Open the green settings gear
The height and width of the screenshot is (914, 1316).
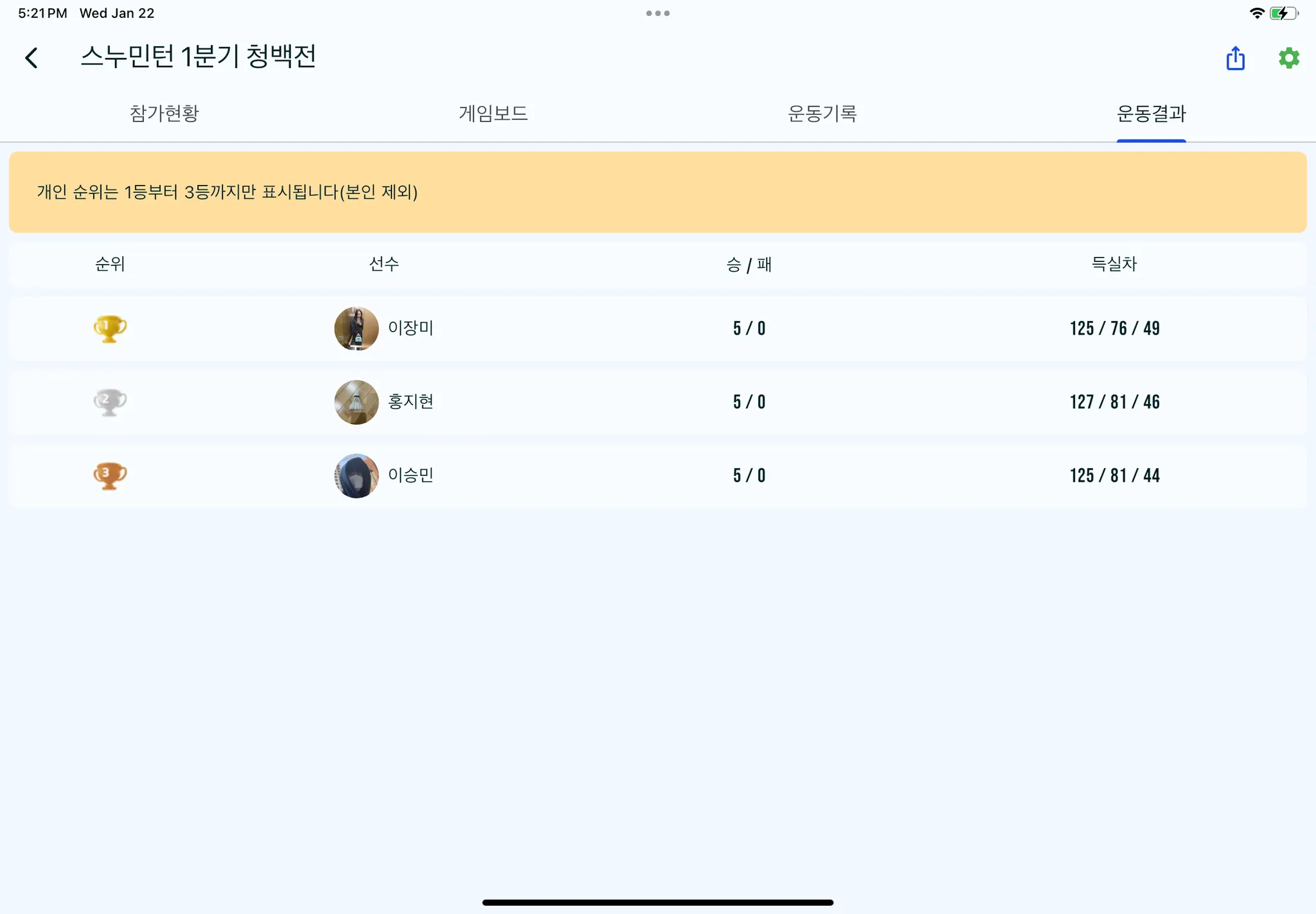[1288, 58]
